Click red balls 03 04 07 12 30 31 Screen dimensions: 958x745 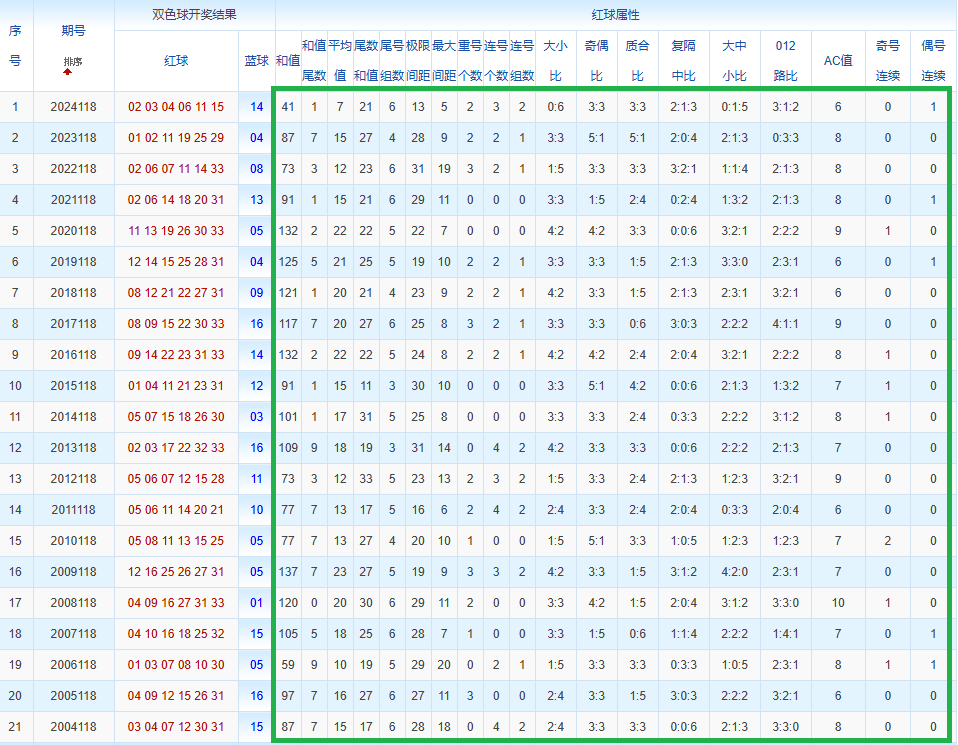tap(176, 727)
